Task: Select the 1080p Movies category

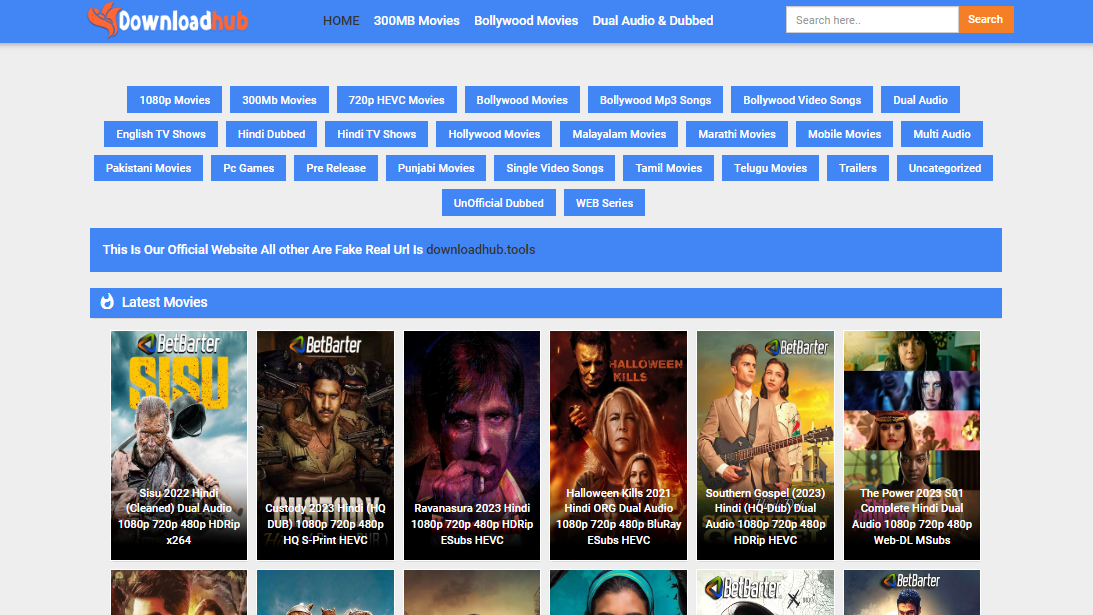Action: coord(174,100)
